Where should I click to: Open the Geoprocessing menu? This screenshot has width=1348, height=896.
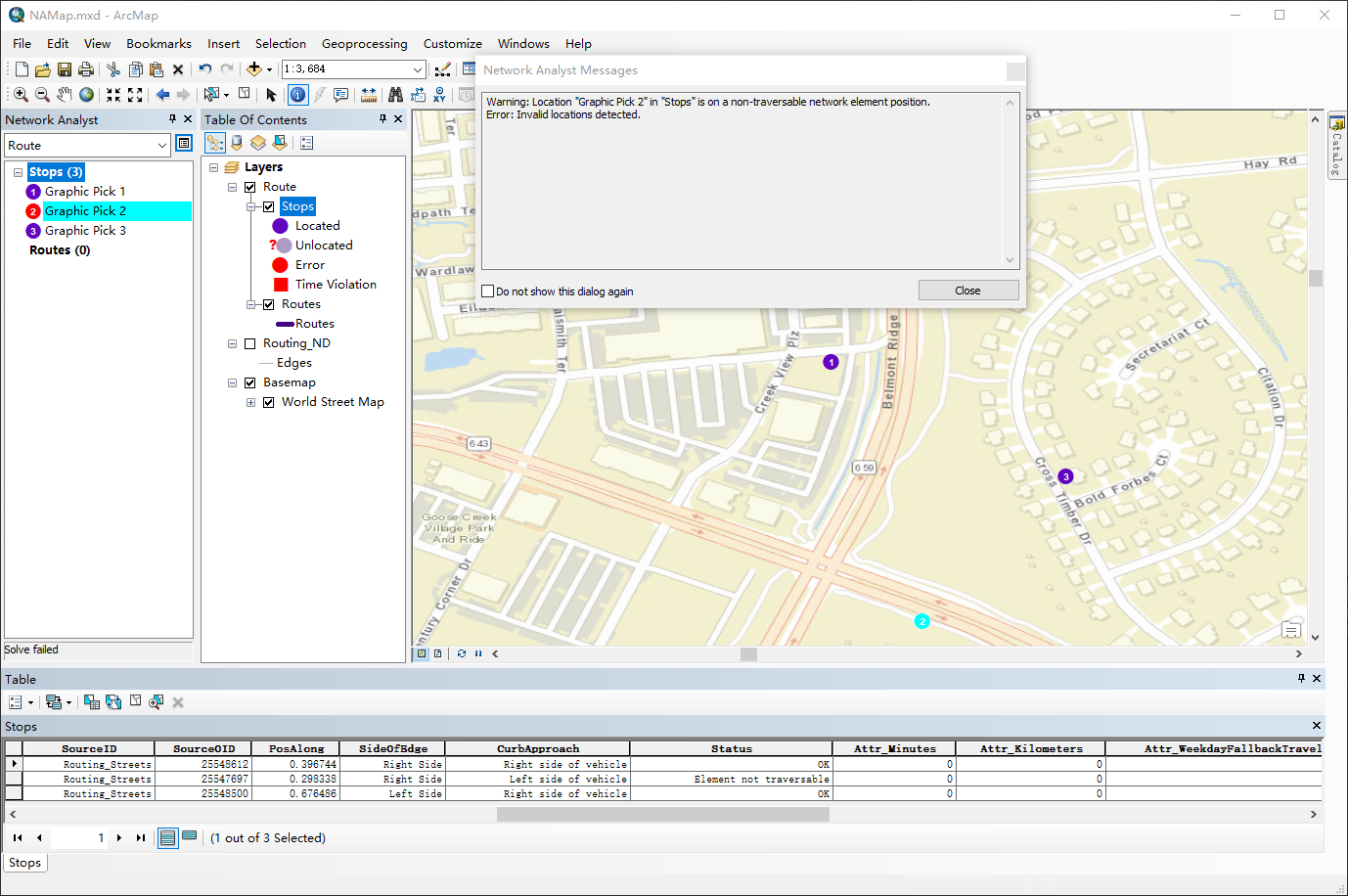pos(365,44)
